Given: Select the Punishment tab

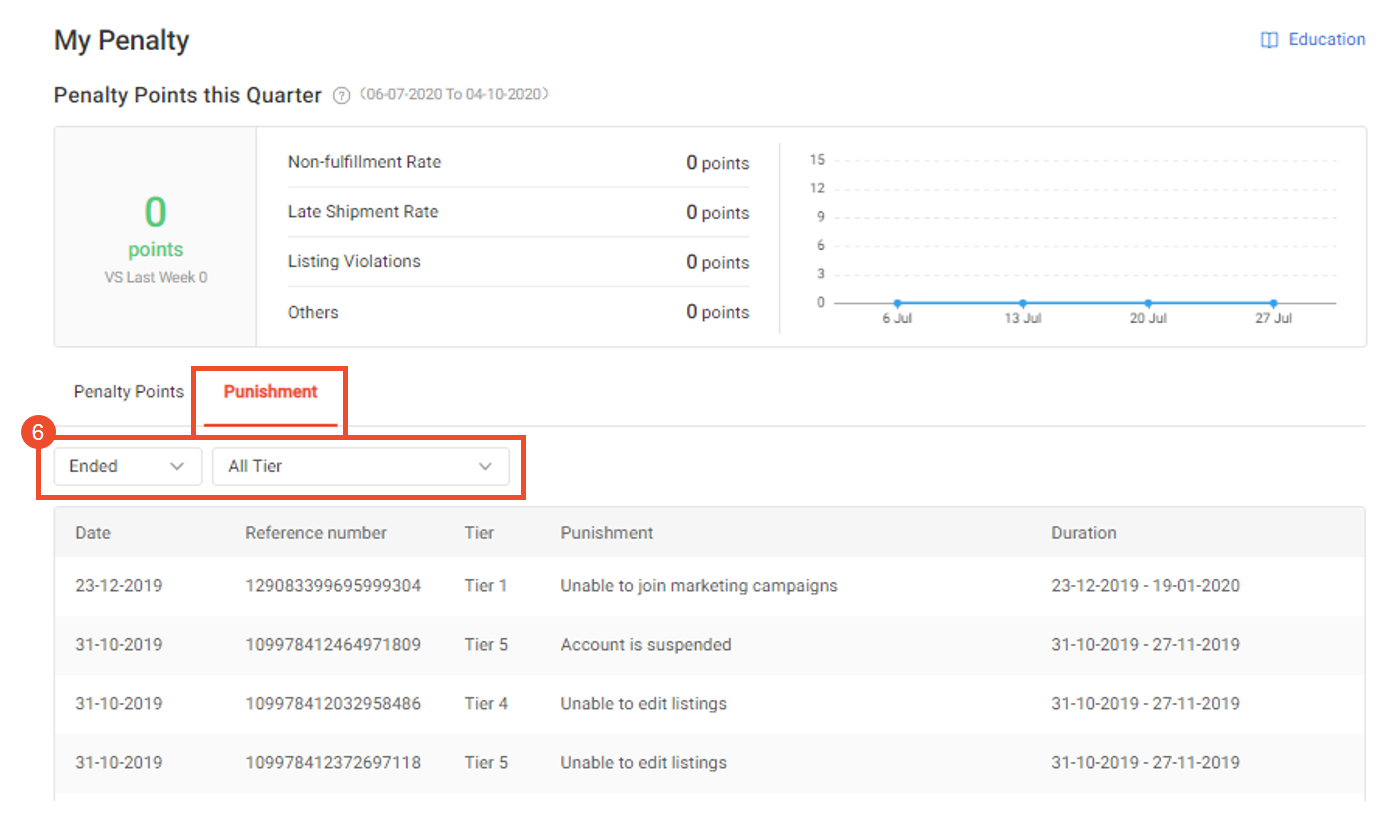Looking at the screenshot, I should pyautogui.click(x=270, y=392).
